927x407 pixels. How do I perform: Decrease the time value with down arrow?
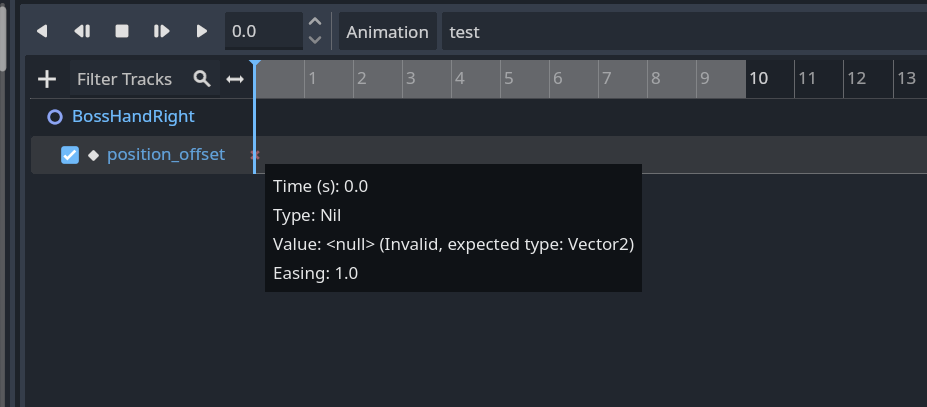point(315,41)
